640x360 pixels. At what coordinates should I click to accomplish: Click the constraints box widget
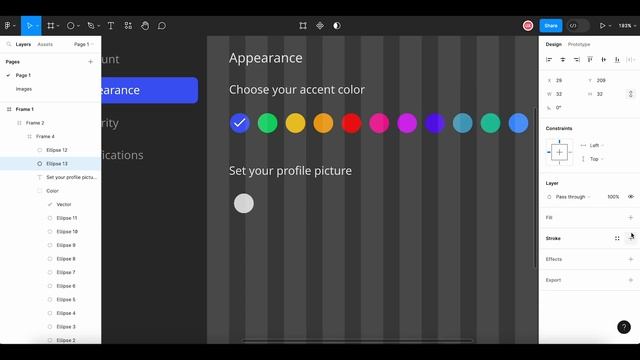coord(559,152)
